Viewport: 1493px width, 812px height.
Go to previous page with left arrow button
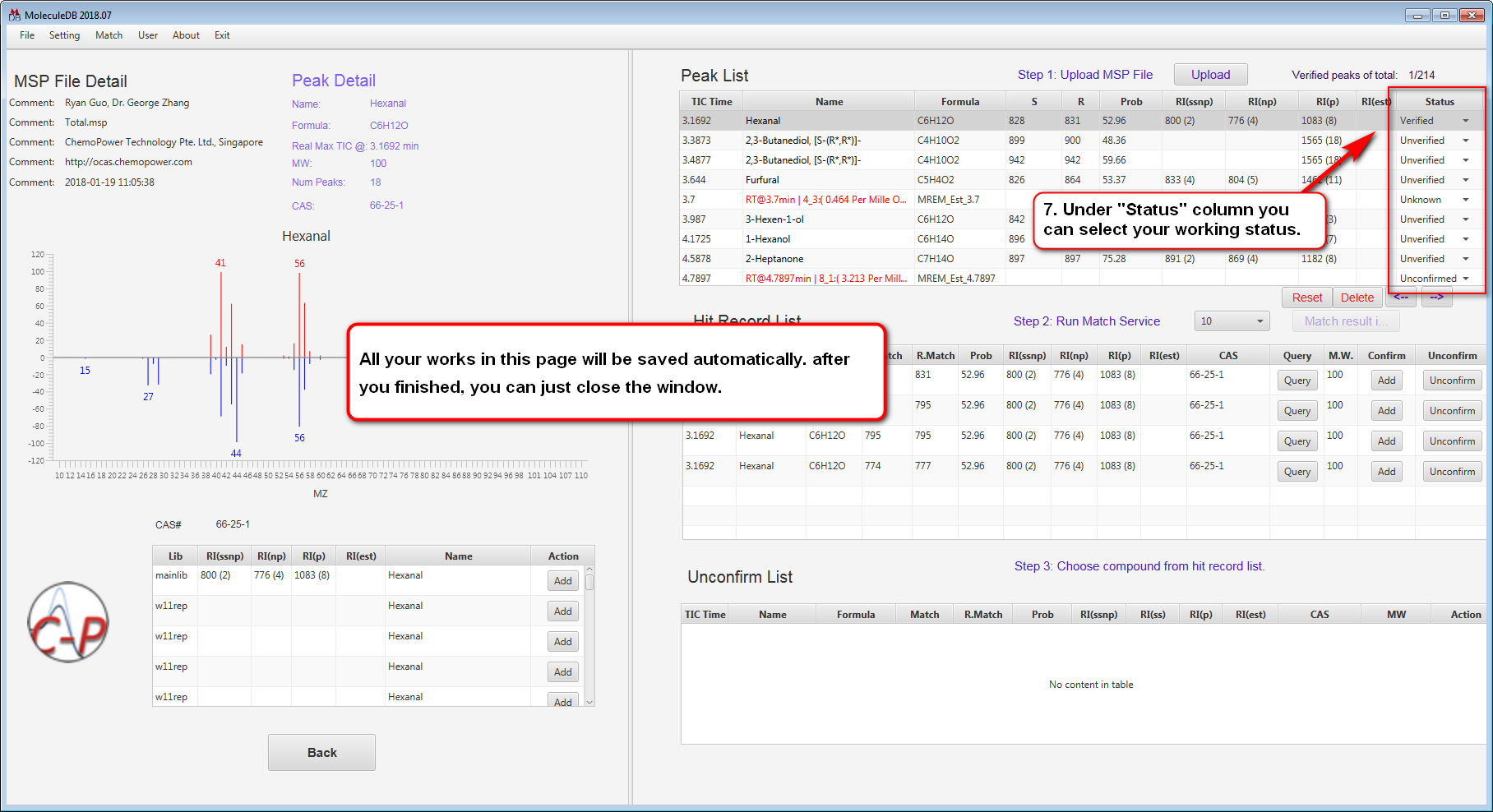click(x=1401, y=298)
